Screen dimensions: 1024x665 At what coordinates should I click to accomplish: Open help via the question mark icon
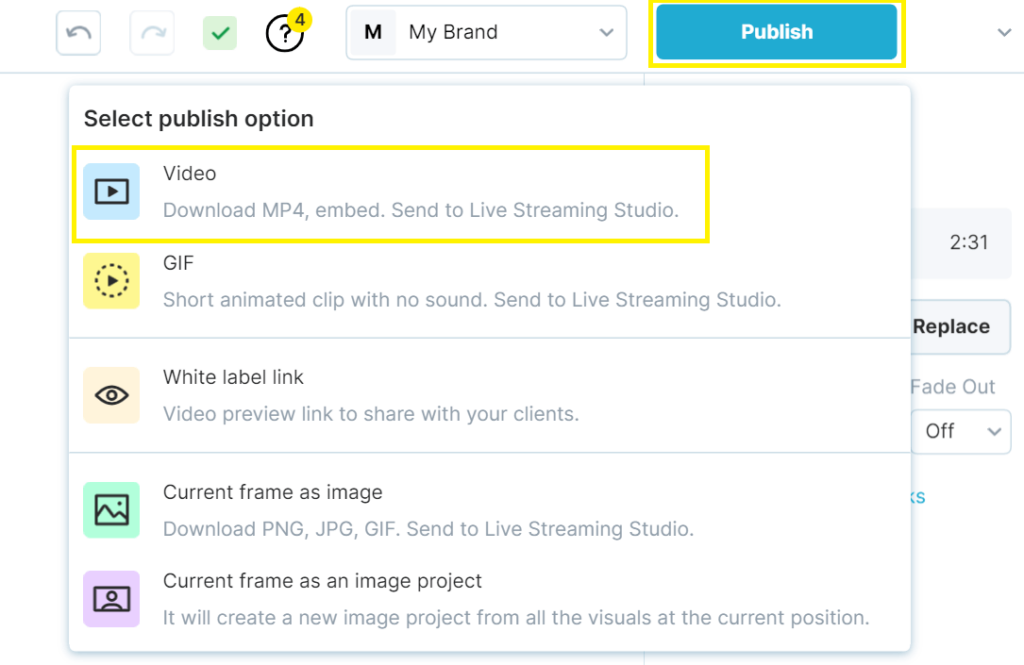283,34
